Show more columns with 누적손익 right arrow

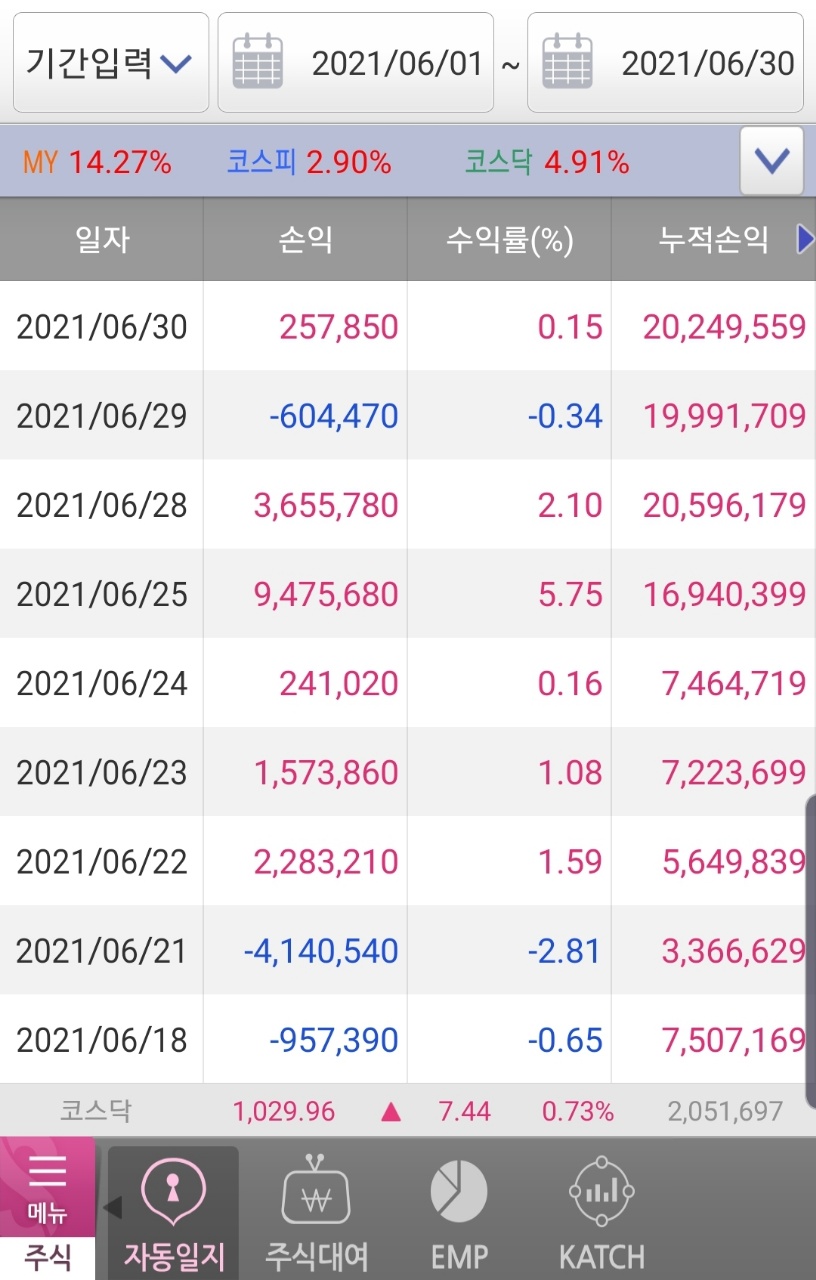[805, 239]
